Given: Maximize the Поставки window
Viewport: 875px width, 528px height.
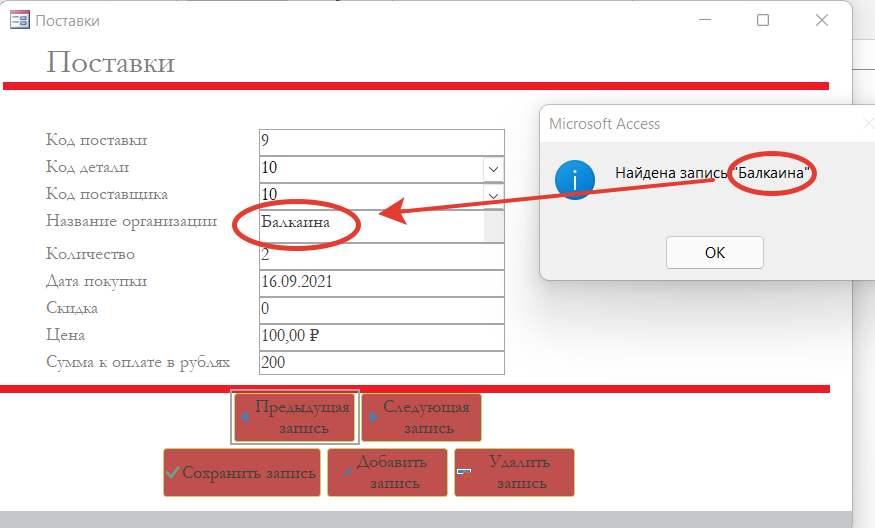Looking at the screenshot, I should pos(763,20).
